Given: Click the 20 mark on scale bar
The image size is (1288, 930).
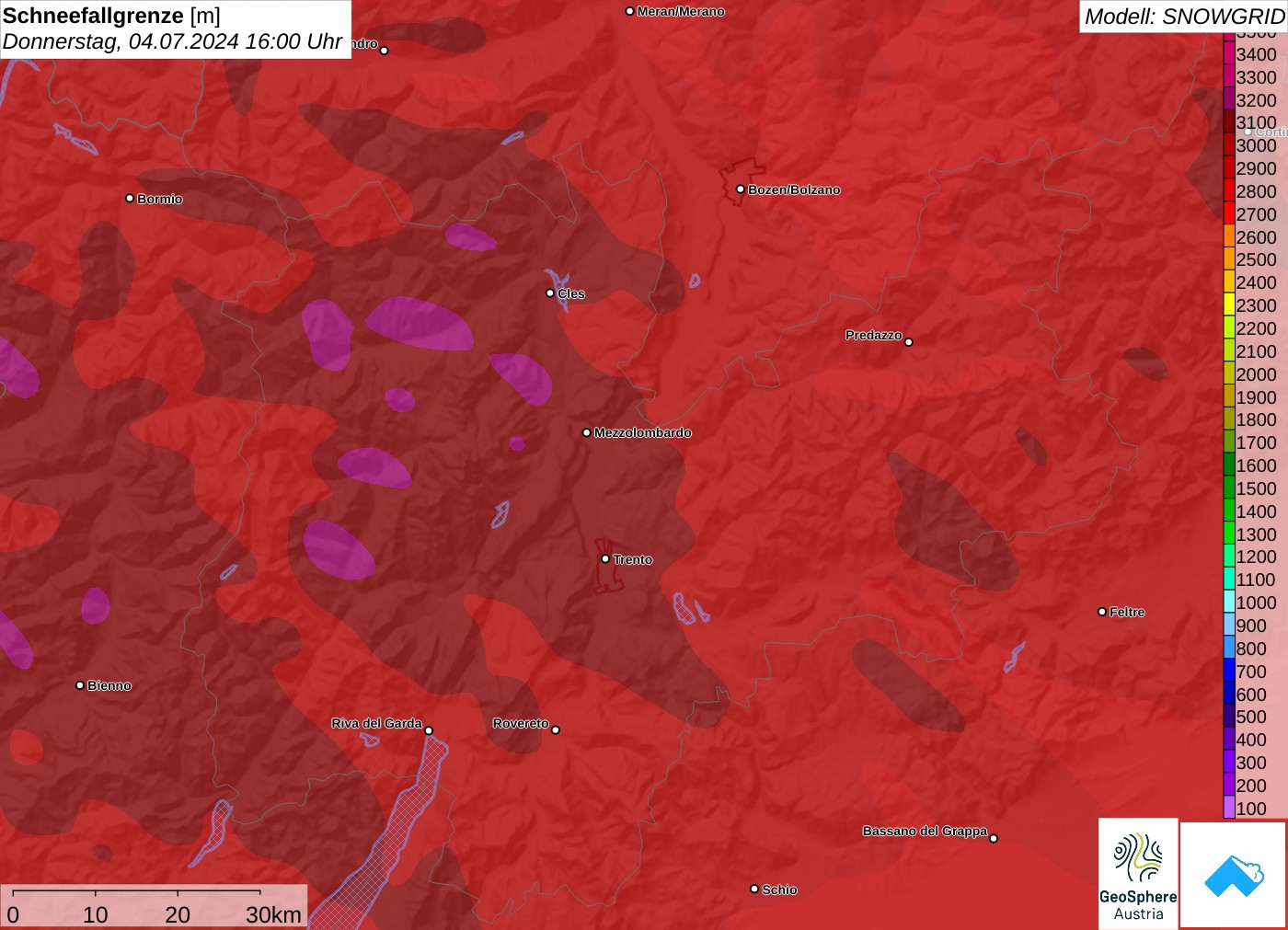Looking at the screenshot, I should (178, 914).
